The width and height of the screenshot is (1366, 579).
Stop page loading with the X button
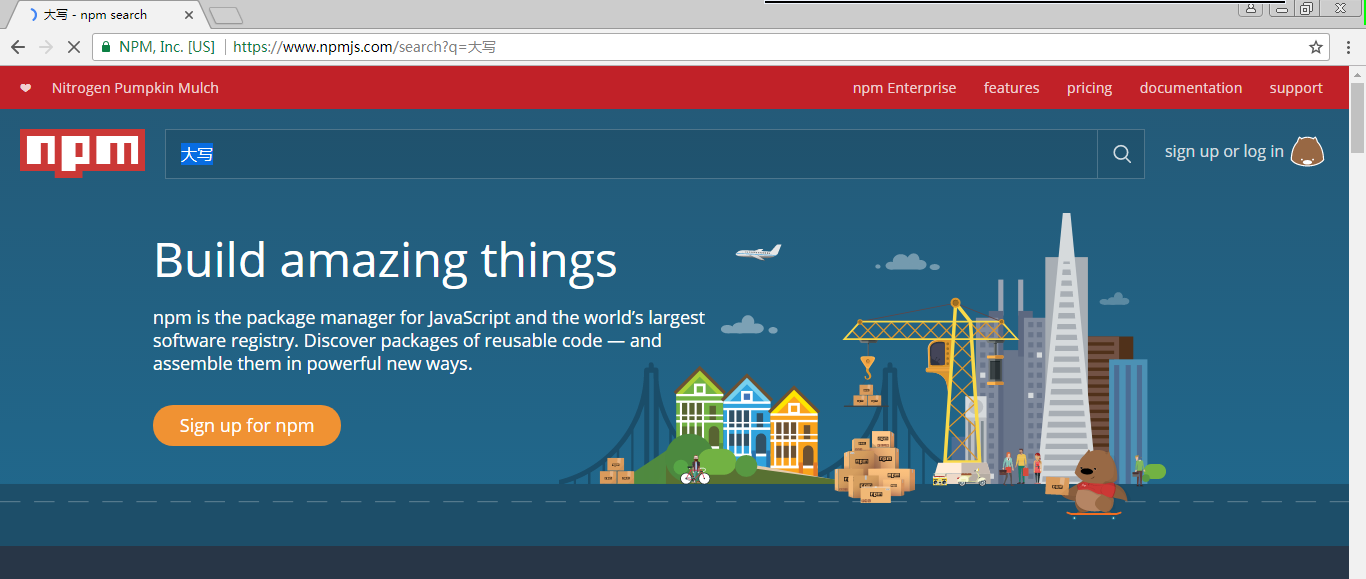click(73, 47)
